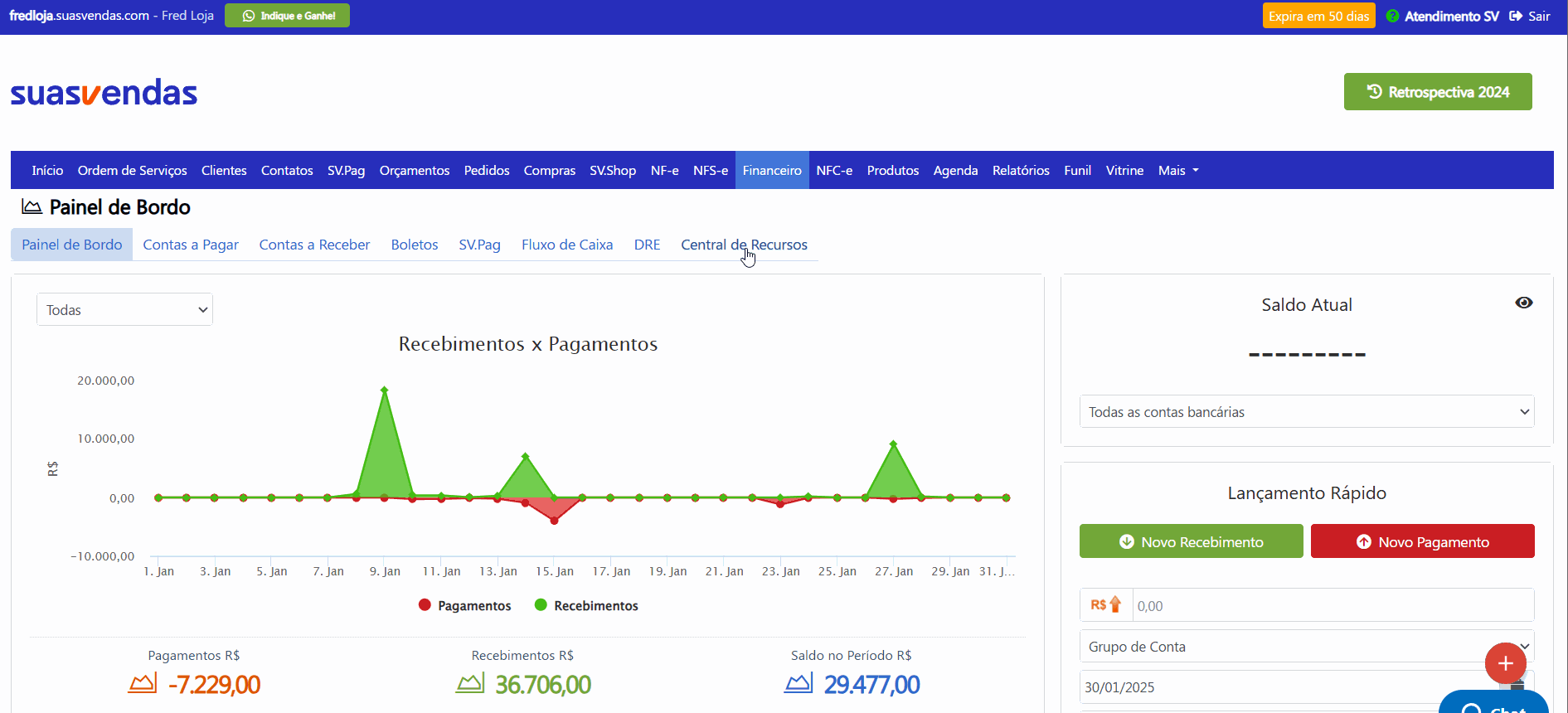Click the Indique e Ganhe button
Screen dimensions: 1568x713
point(287,16)
